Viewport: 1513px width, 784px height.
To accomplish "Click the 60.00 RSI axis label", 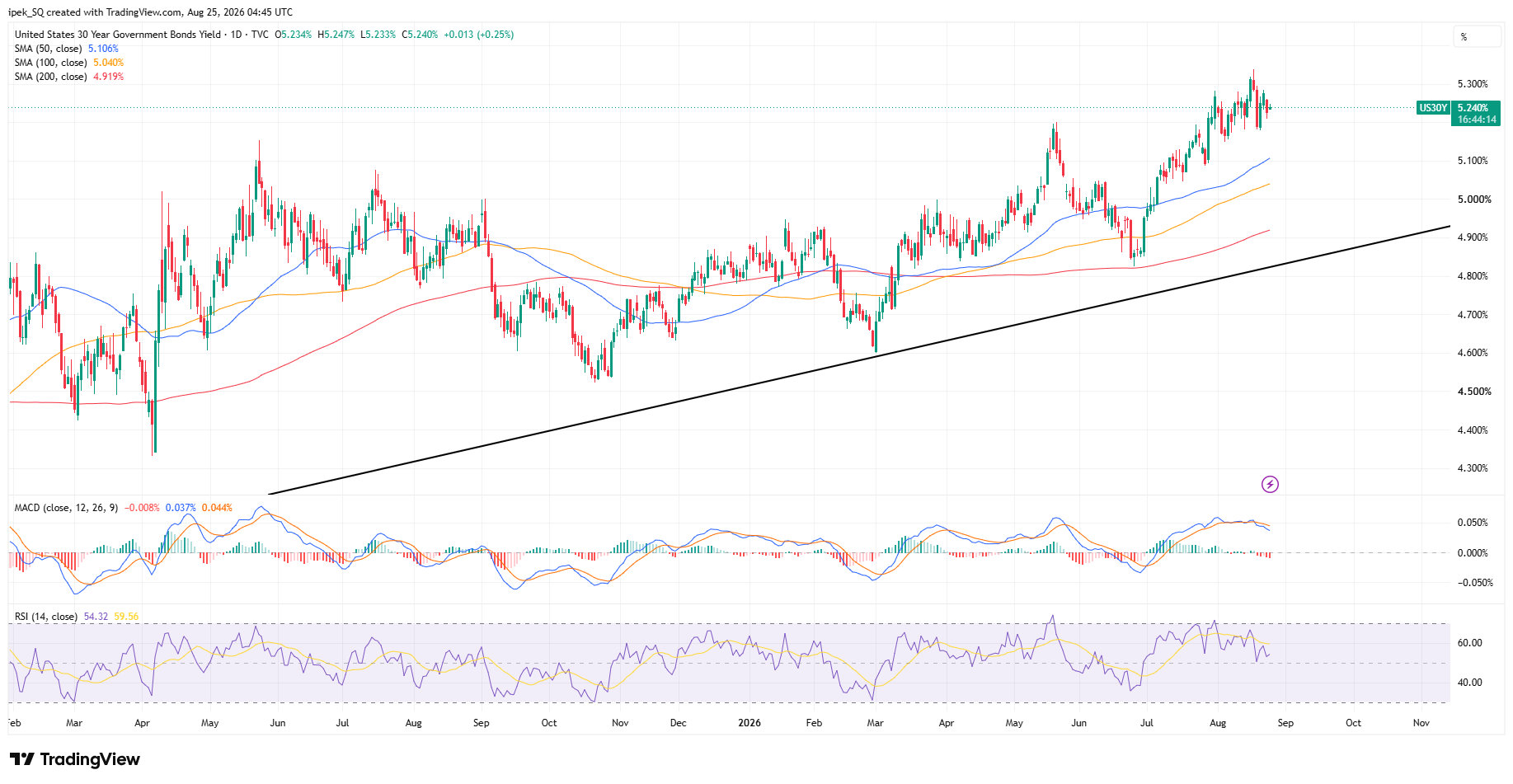I will tap(1470, 643).
